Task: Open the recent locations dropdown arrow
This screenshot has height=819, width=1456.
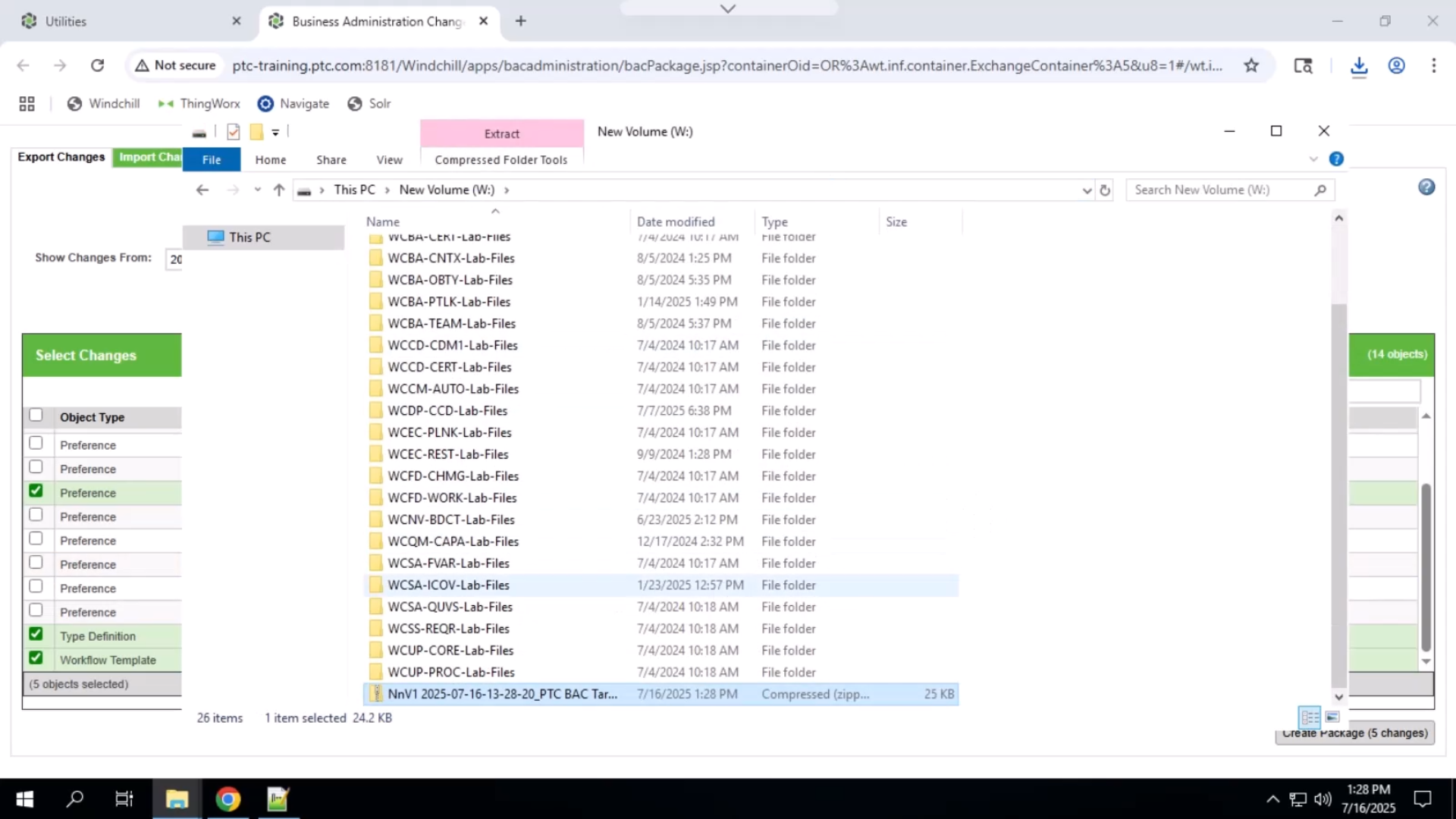Action: pyautogui.click(x=258, y=190)
